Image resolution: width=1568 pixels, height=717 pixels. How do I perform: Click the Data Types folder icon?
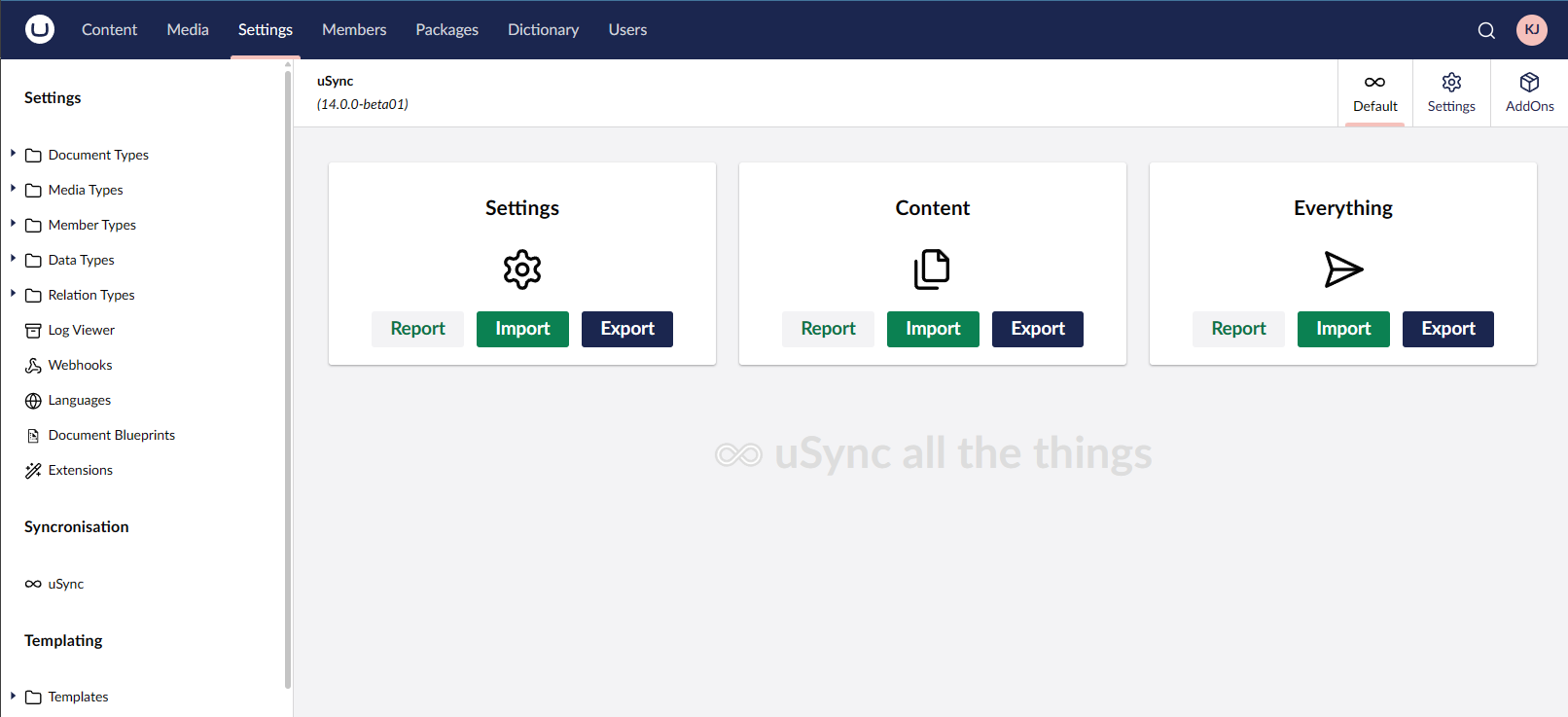33,260
